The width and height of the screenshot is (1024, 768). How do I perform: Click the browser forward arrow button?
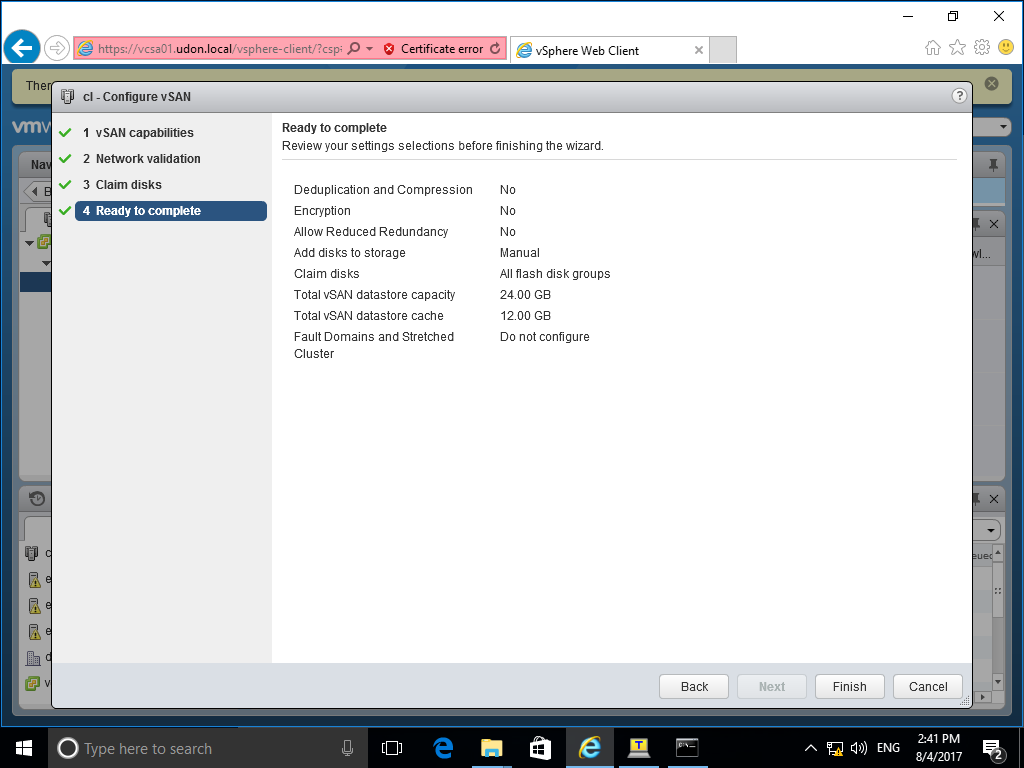pos(57,48)
